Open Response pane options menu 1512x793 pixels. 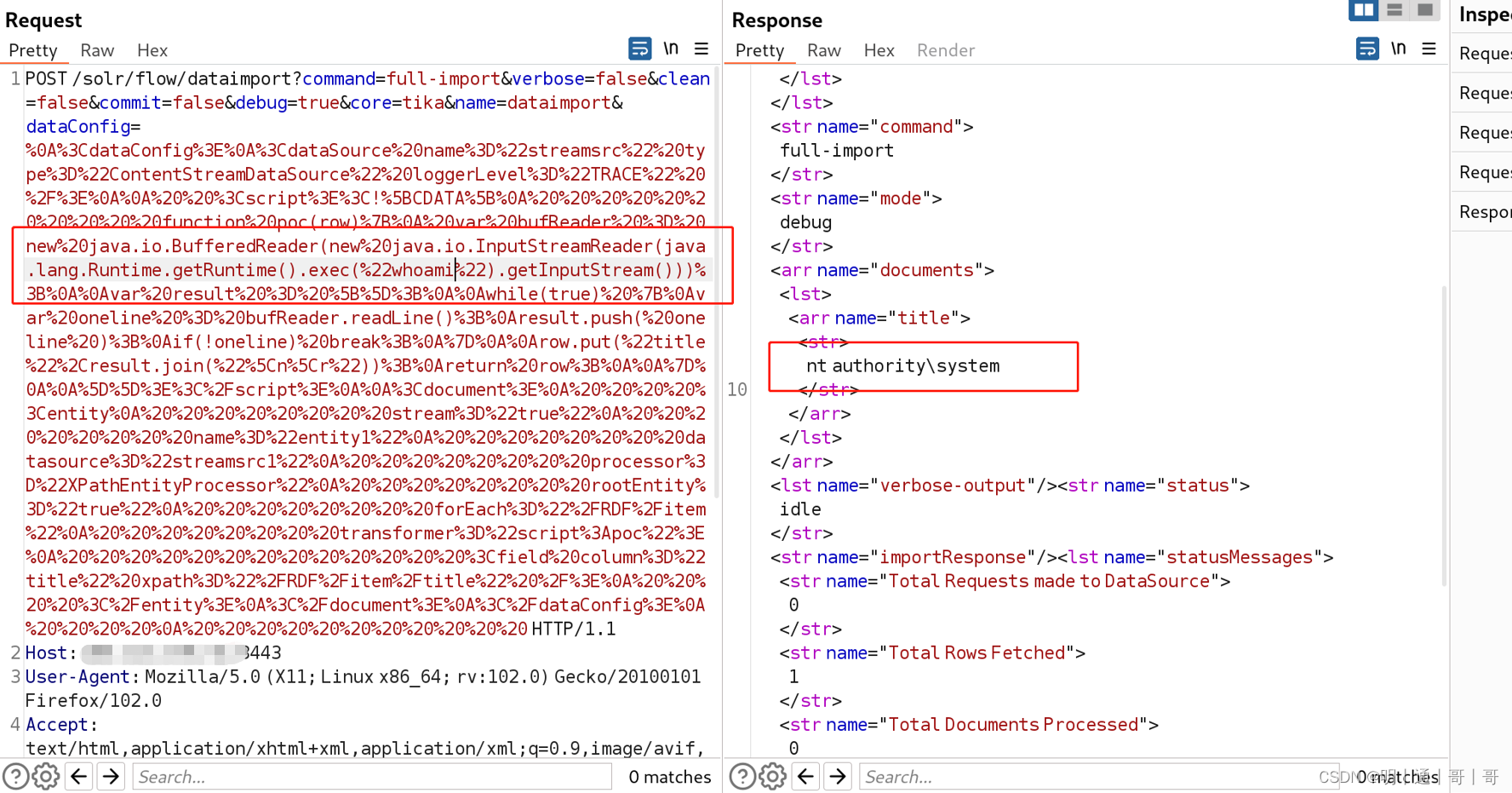[1429, 49]
